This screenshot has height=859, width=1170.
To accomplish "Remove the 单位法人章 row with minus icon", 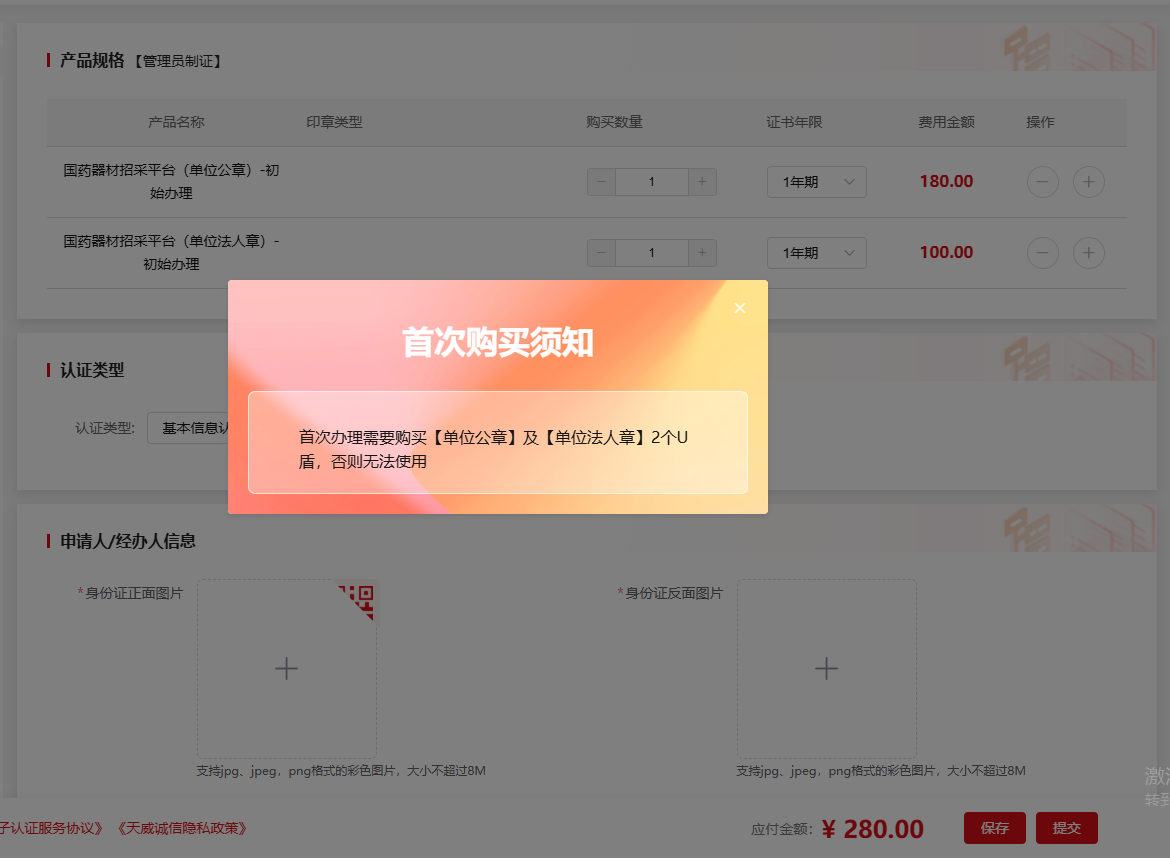I will point(1042,253).
